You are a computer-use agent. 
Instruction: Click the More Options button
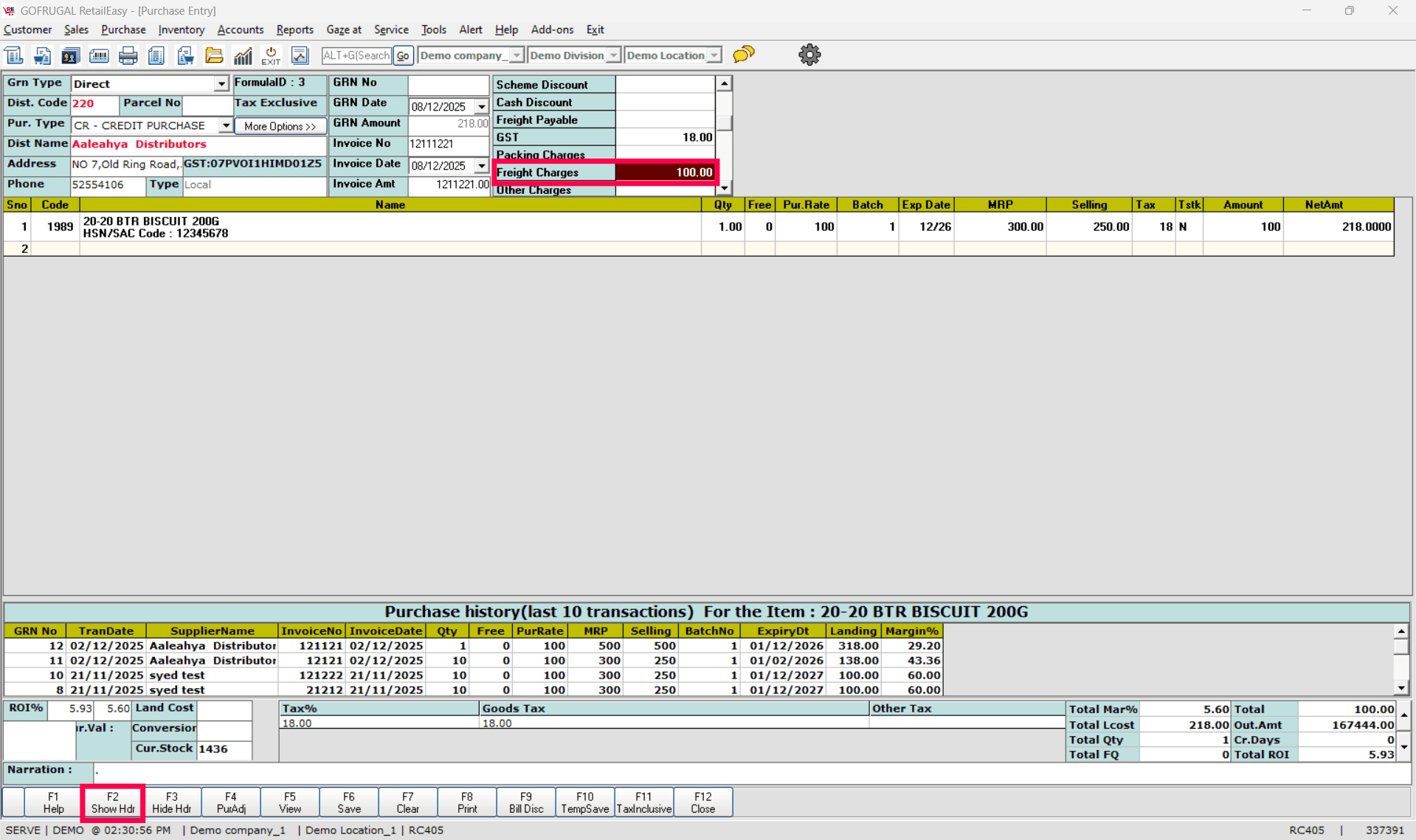tap(280, 126)
